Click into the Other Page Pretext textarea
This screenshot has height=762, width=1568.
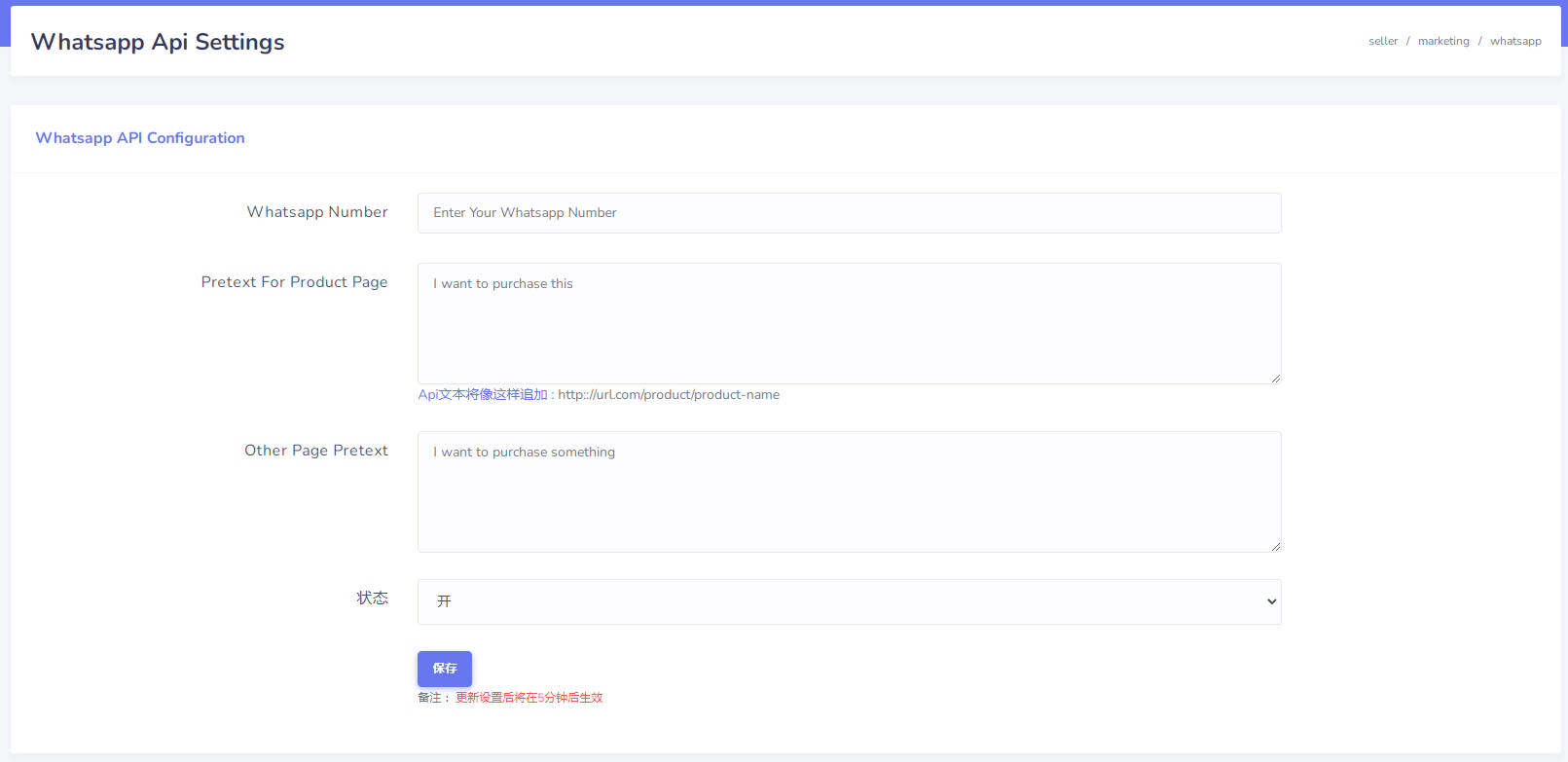[x=849, y=491]
